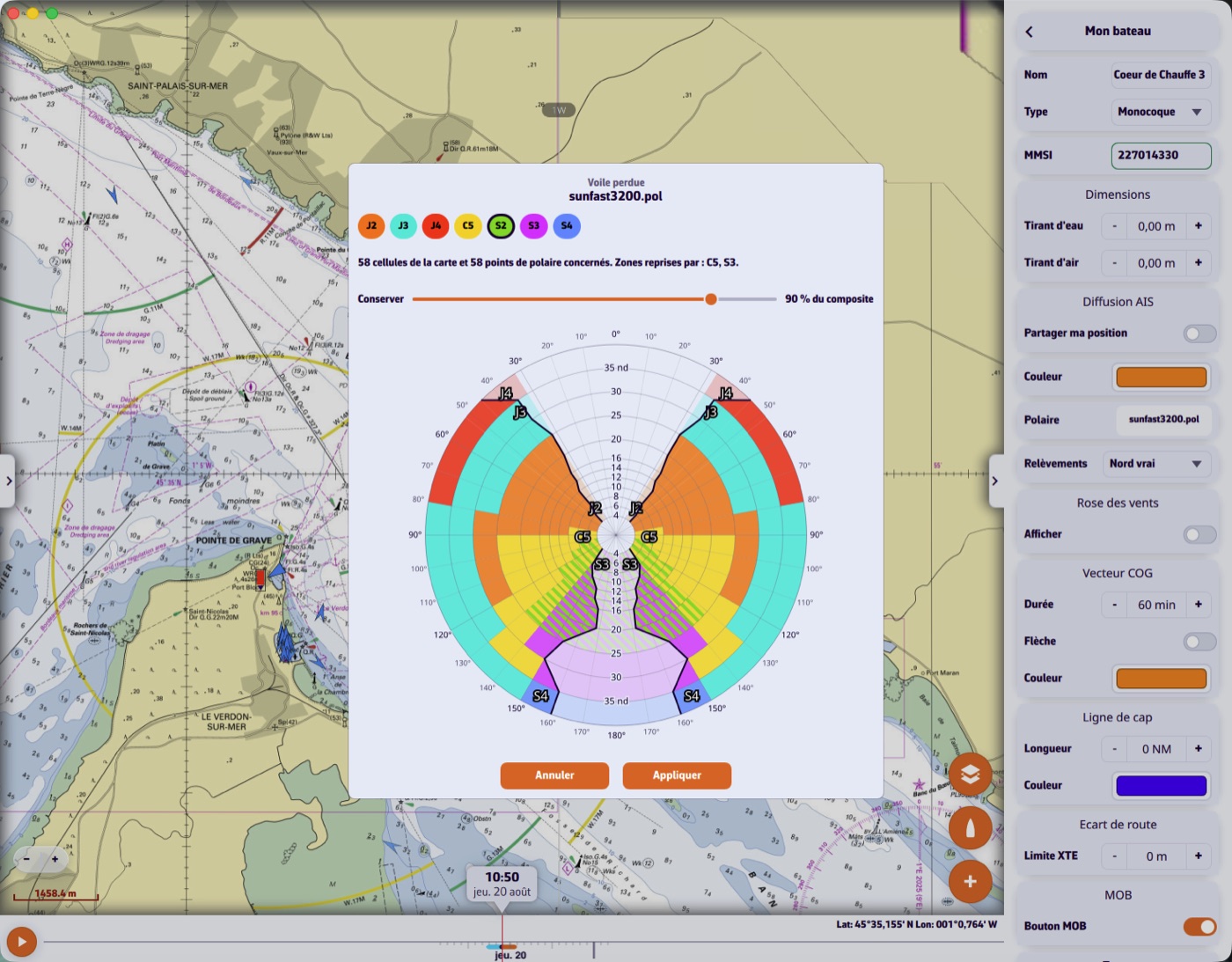Disable the Bouton MOB switch
The width and height of the screenshot is (1232, 962).
(1199, 926)
